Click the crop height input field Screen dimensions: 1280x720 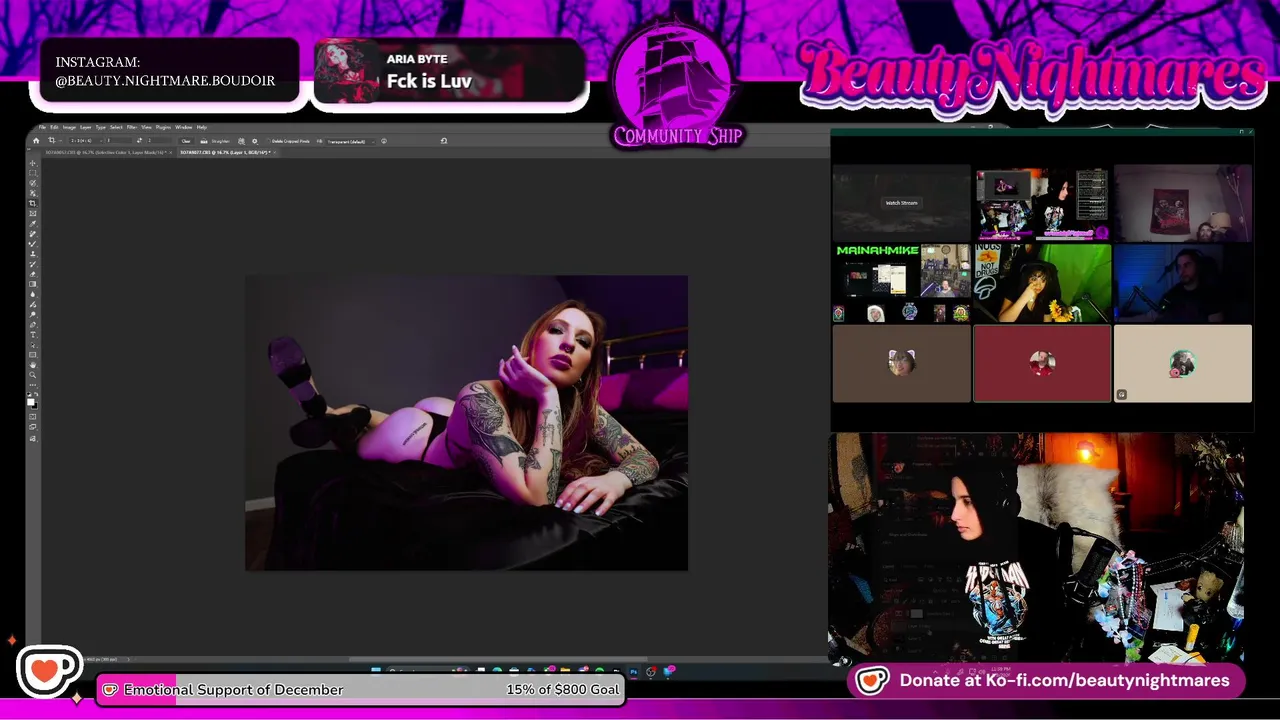click(x=159, y=141)
